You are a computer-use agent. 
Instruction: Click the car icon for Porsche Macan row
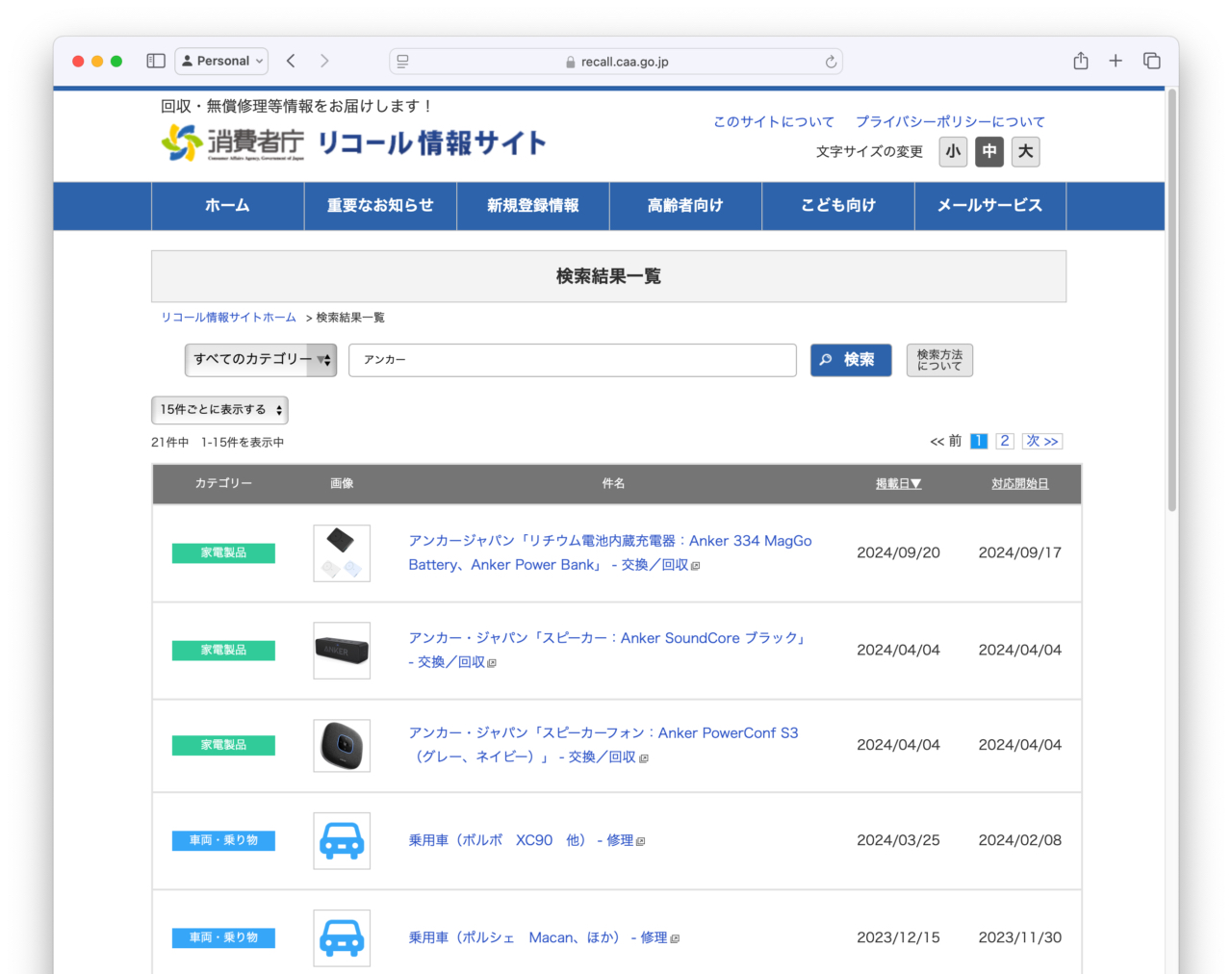pos(342,937)
